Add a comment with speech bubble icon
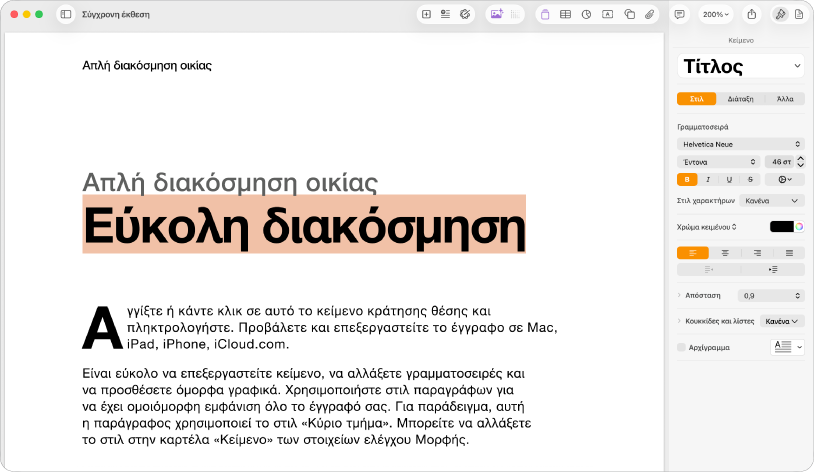The height and width of the screenshot is (473, 814). click(x=679, y=15)
